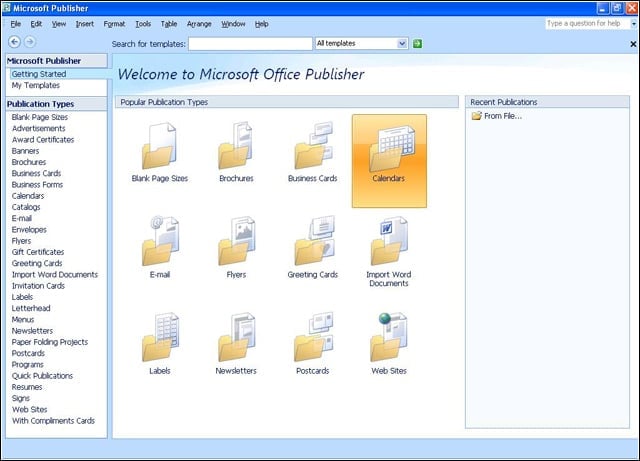Open the Web Sites folder icon
The width and height of the screenshot is (640, 461).
[389, 337]
